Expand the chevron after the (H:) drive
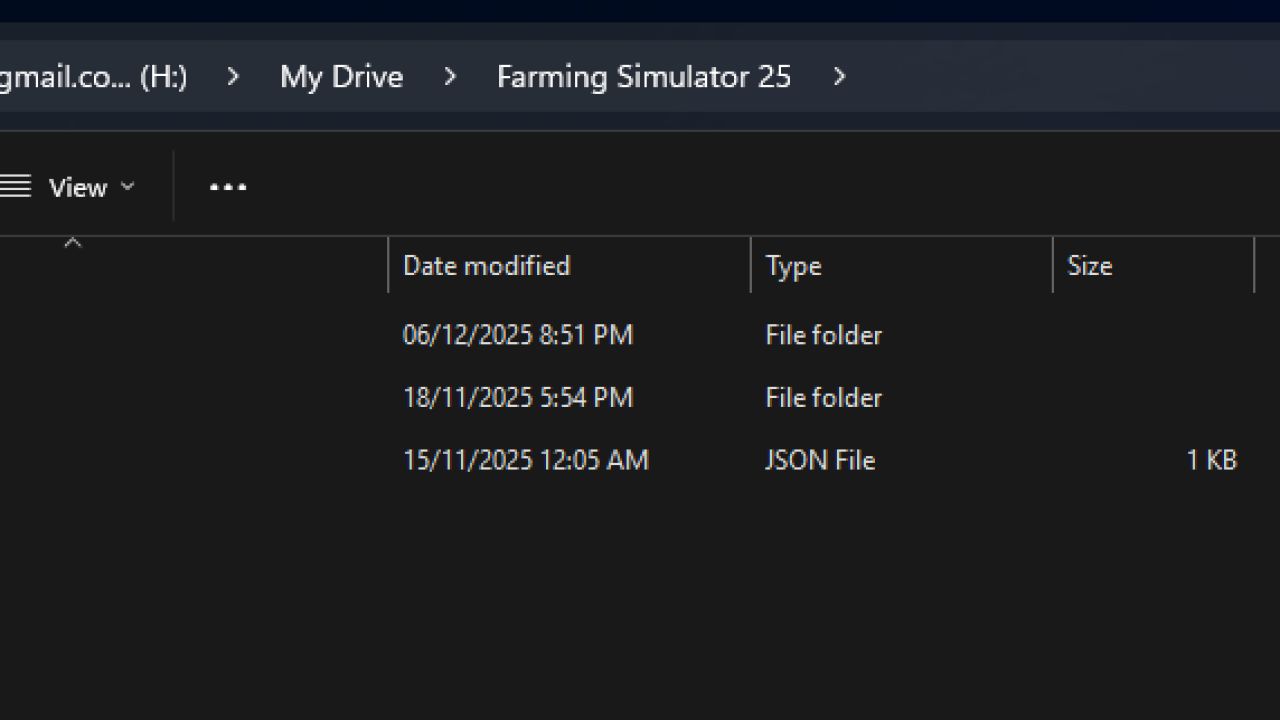 coord(233,77)
